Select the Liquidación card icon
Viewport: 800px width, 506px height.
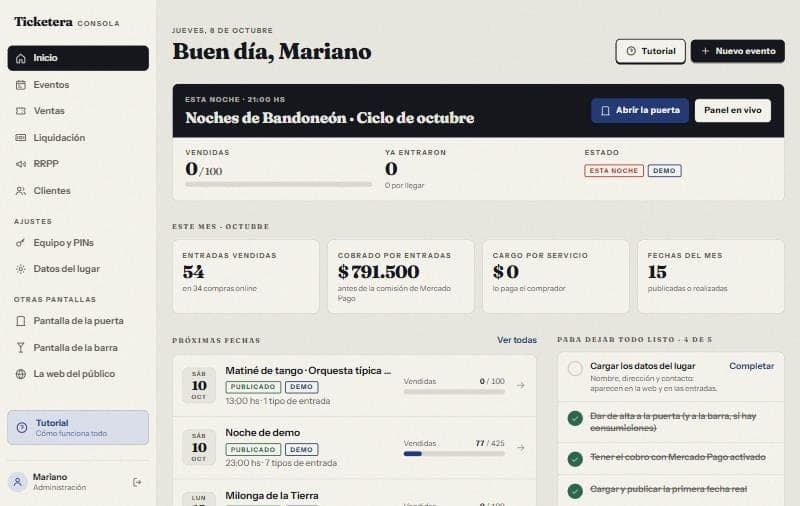[x=21, y=138]
